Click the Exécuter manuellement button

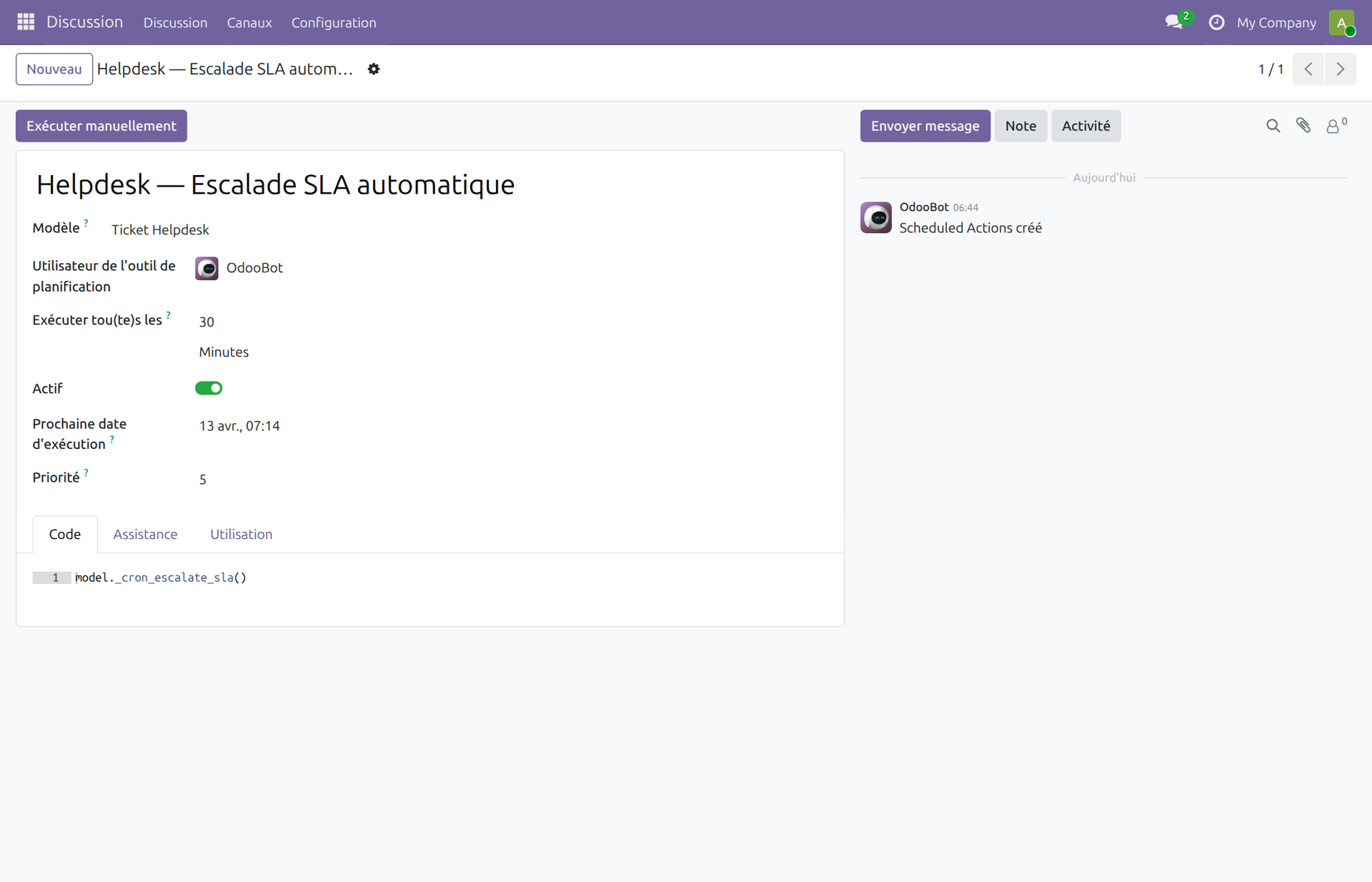101,126
